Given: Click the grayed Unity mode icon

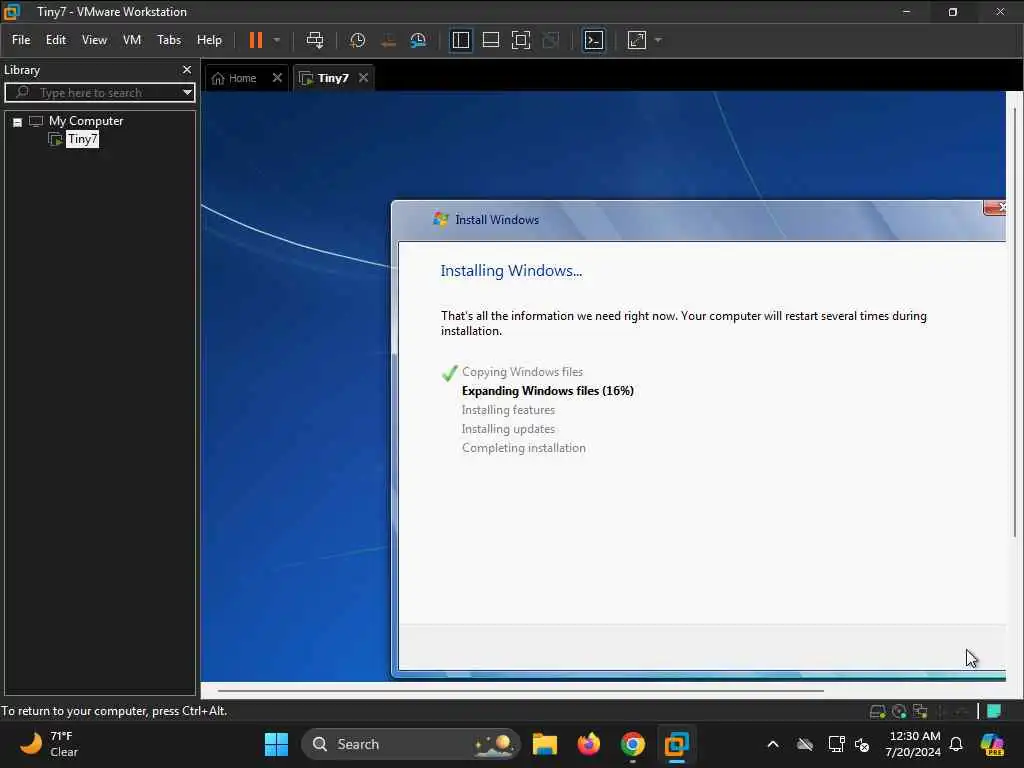Looking at the screenshot, I should tap(551, 40).
